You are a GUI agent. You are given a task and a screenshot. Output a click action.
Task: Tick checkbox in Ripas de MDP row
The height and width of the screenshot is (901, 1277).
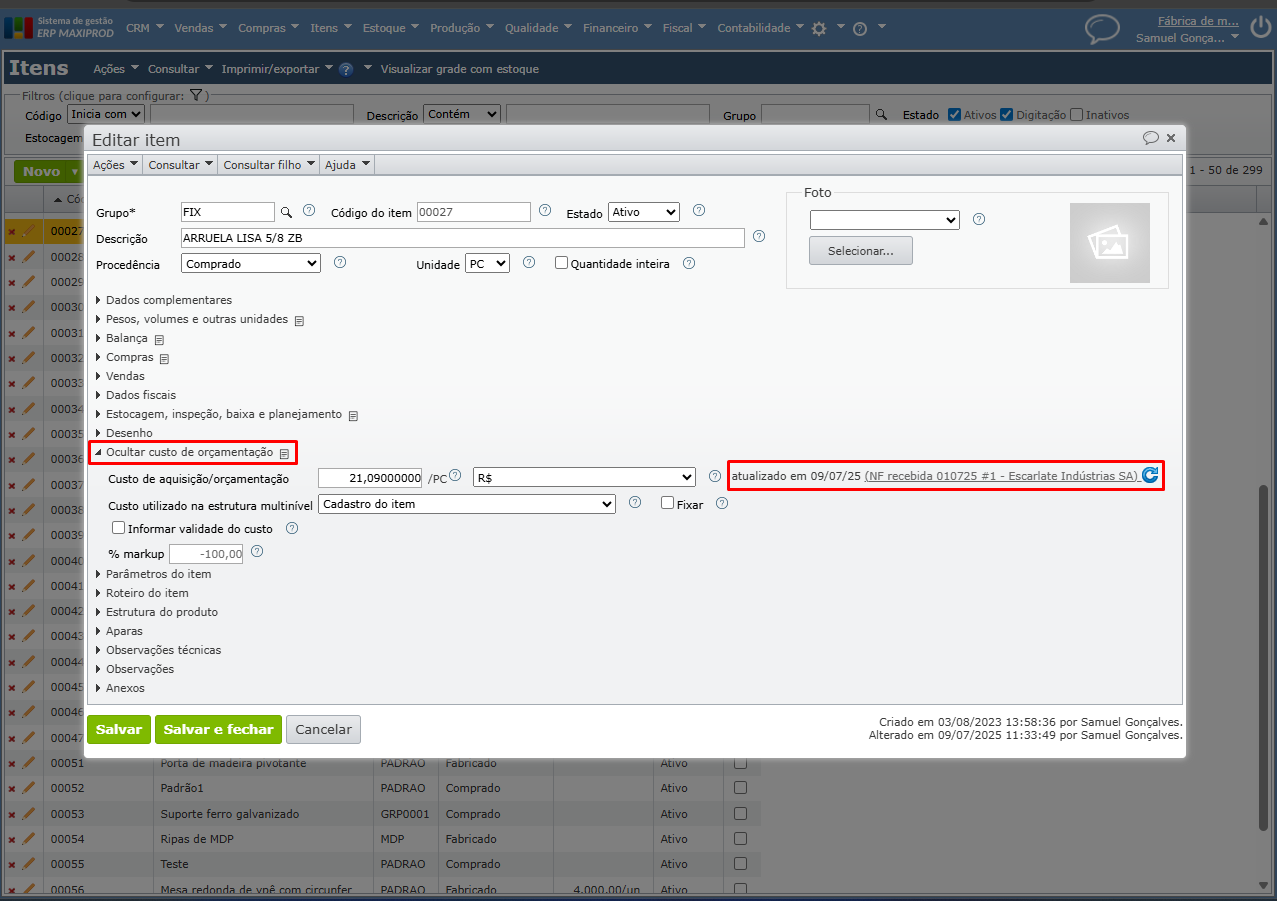pos(740,839)
